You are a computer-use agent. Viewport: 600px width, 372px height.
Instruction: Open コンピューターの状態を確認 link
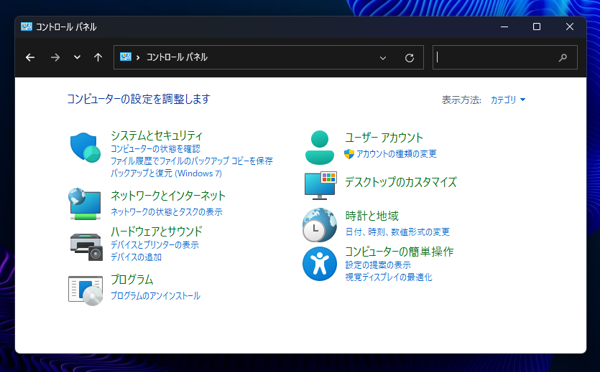coord(155,148)
